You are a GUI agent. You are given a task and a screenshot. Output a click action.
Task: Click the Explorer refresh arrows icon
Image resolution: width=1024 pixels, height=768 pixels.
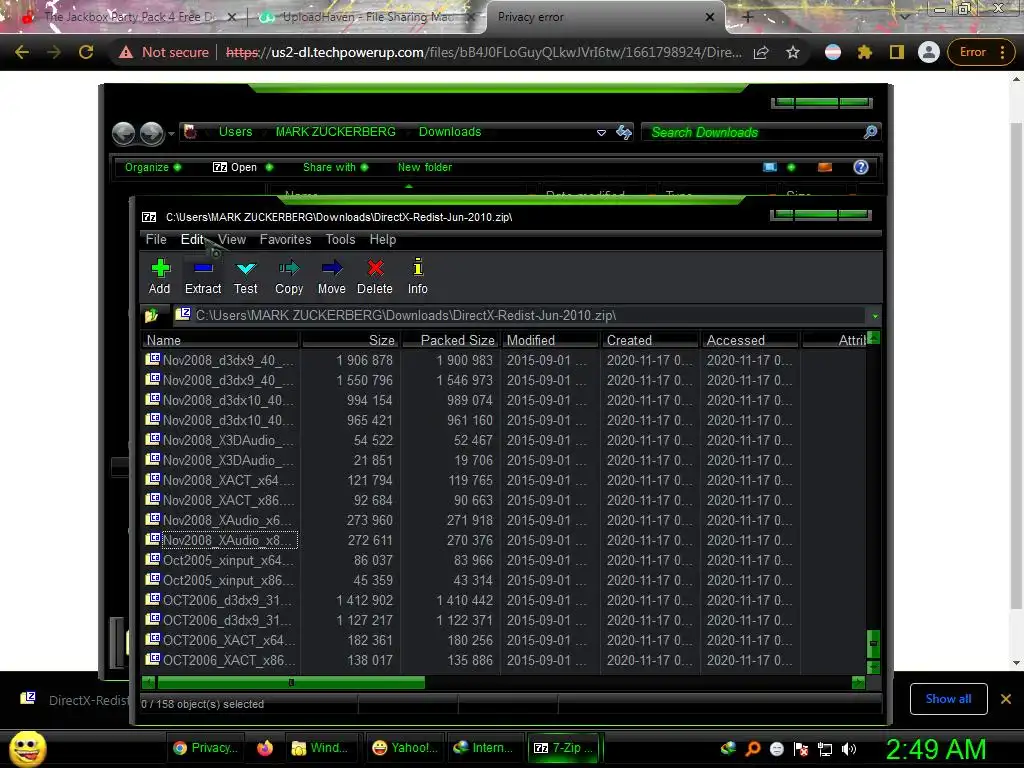624,133
